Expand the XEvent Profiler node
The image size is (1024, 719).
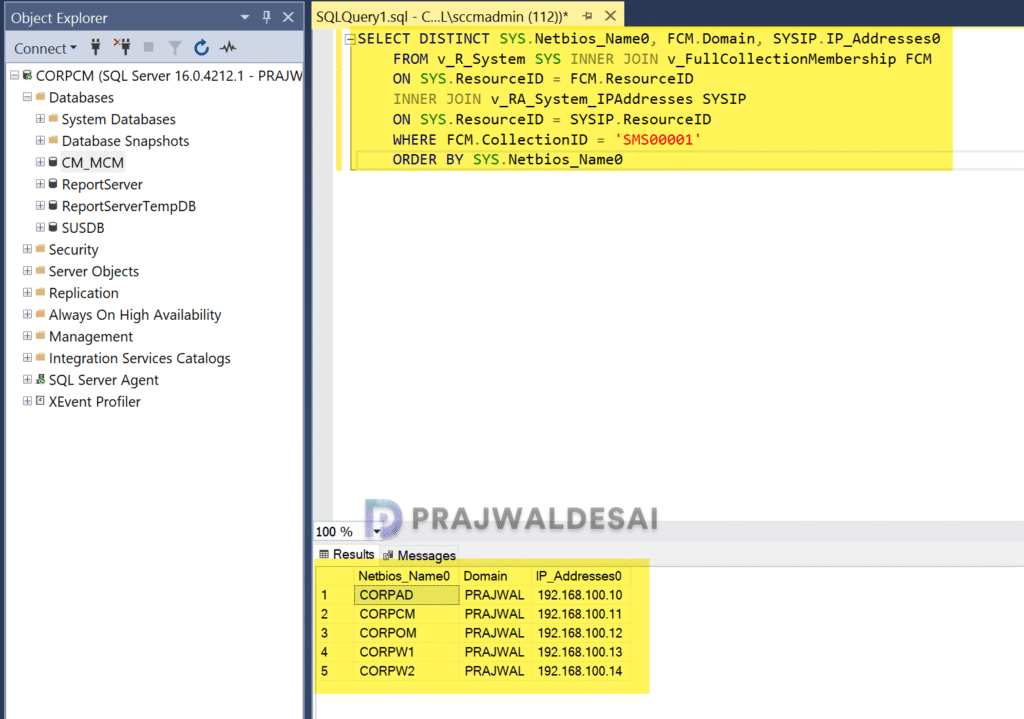pyautogui.click(x=27, y=401)
